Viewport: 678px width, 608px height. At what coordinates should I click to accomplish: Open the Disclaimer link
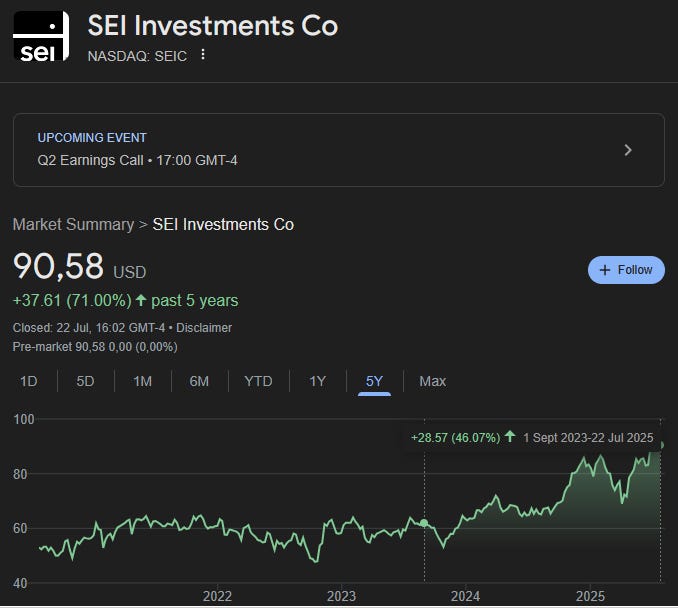tap(204, 328)
